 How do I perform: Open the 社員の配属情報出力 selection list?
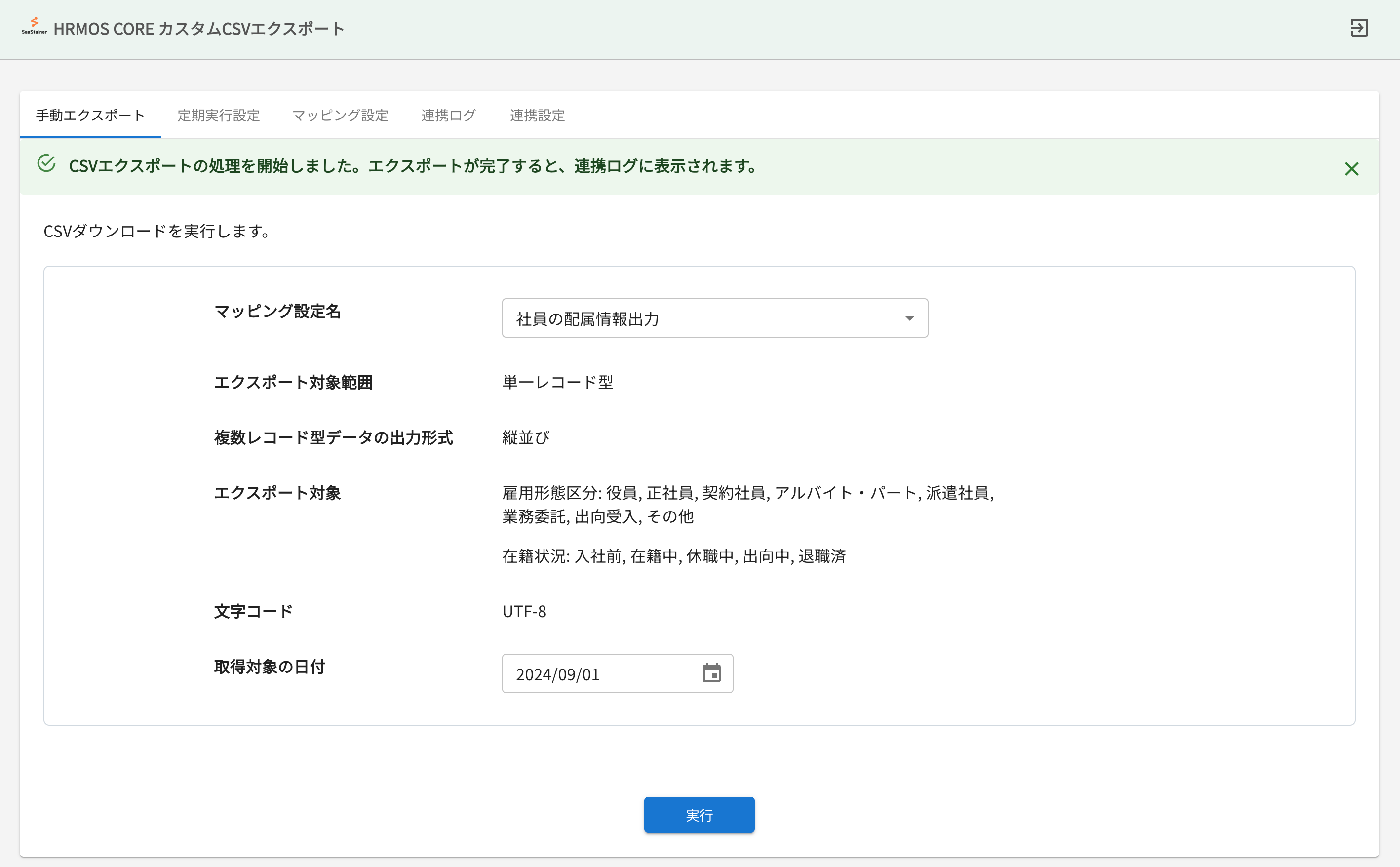[x=714, y=317]
